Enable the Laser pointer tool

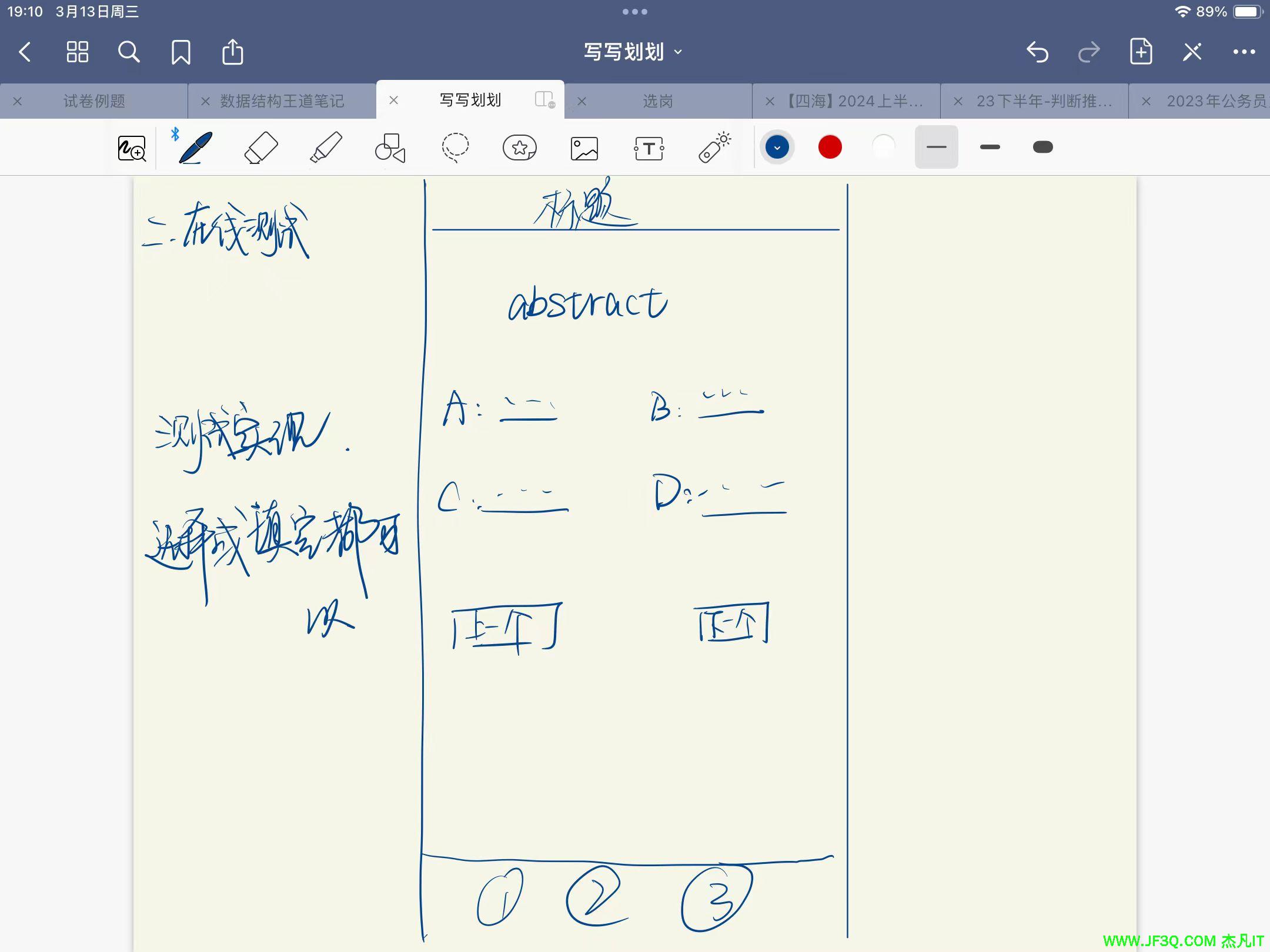[714, 148]
